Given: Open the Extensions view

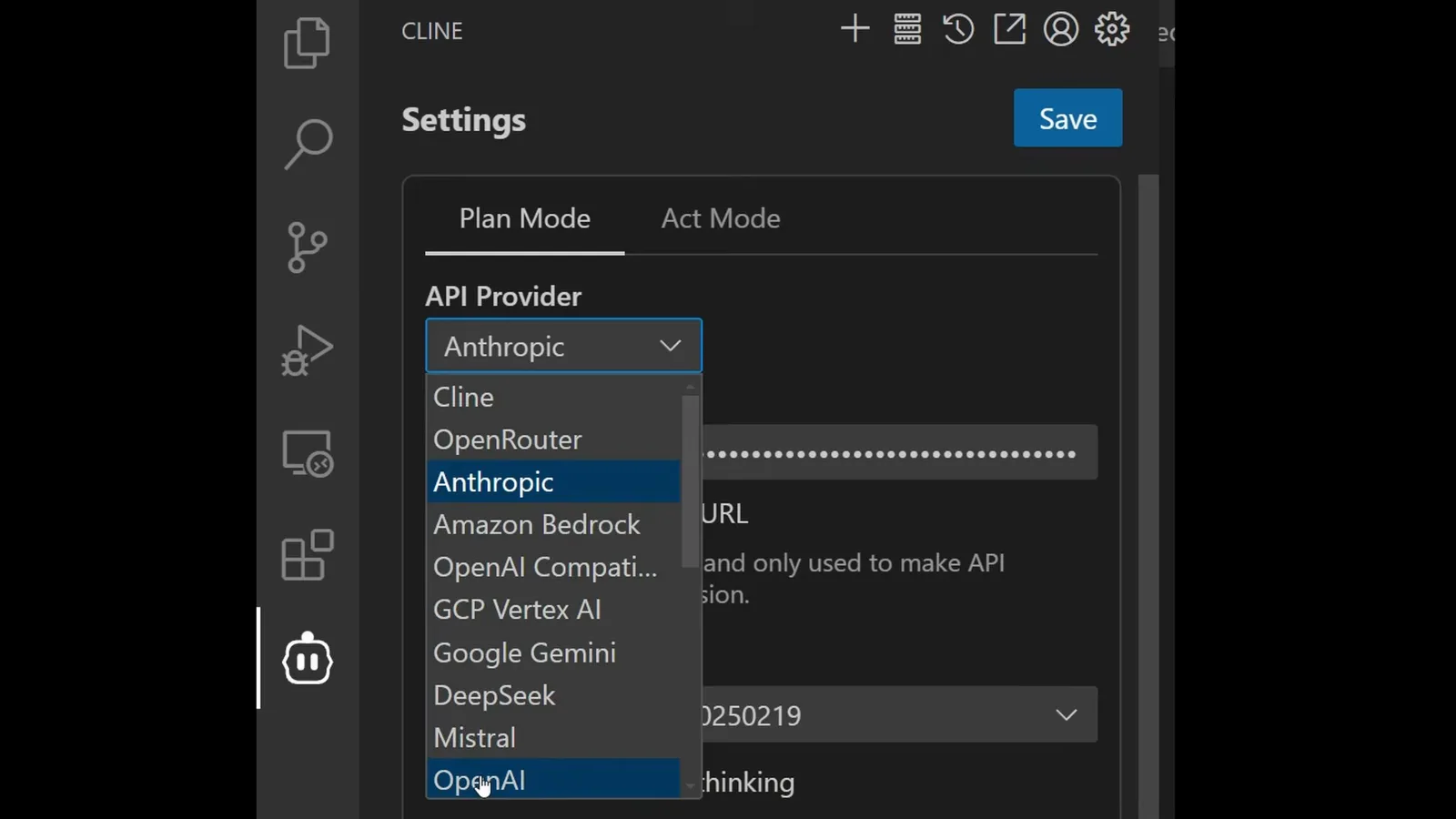Looking at the screenshot, I should click(x=308, y=555).
